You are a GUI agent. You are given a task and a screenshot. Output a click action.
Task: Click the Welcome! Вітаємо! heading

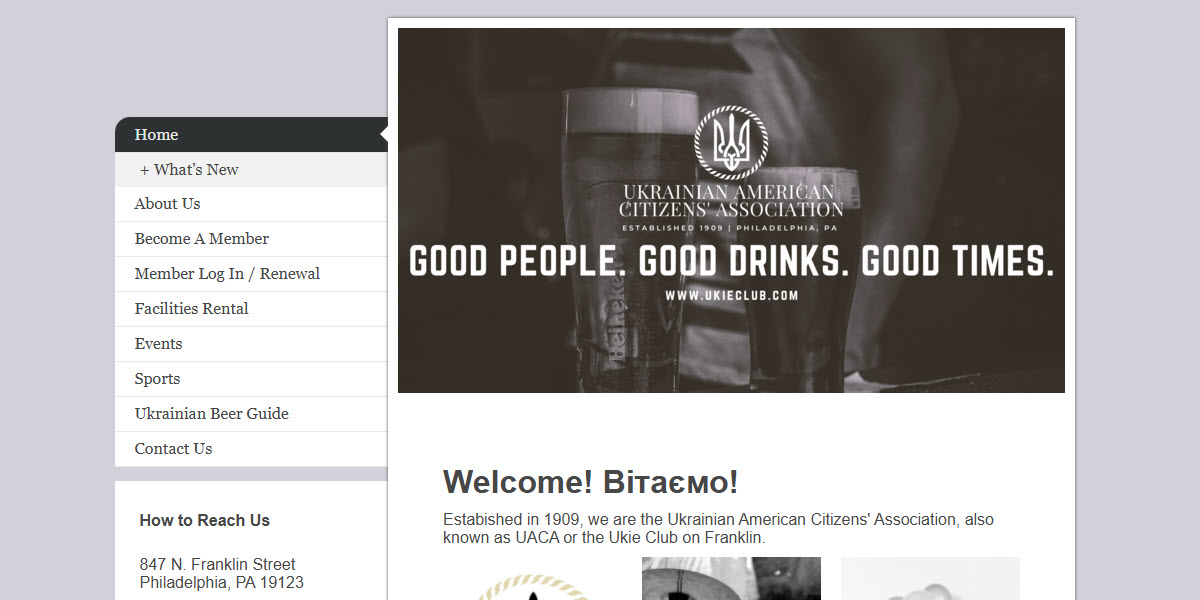590,482
